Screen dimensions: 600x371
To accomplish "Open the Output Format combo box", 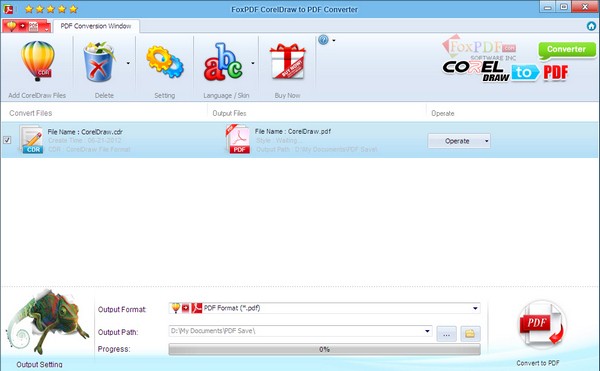I will pyautogui.click(x=324, y=308).
